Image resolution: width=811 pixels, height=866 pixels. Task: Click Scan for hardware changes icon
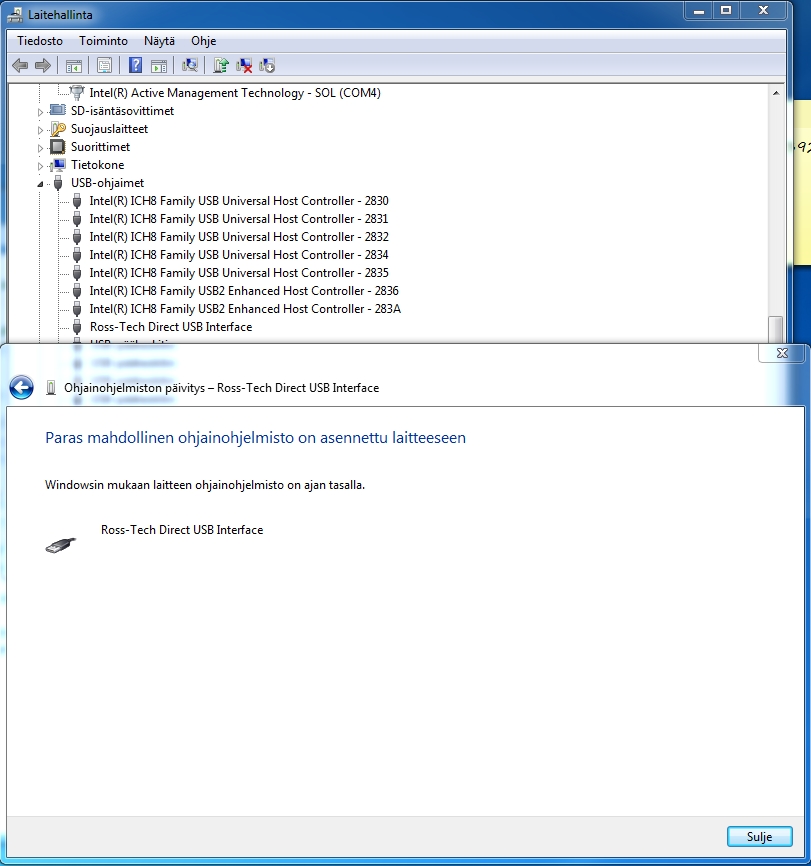pos(189,66)
